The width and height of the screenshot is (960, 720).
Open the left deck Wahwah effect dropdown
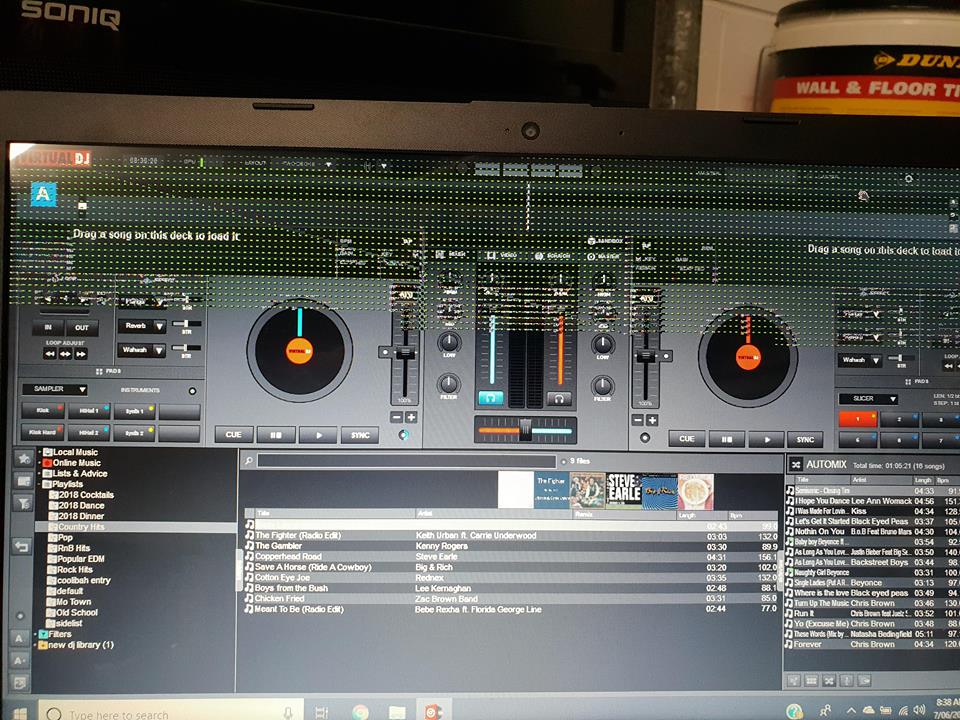[142, 350]
